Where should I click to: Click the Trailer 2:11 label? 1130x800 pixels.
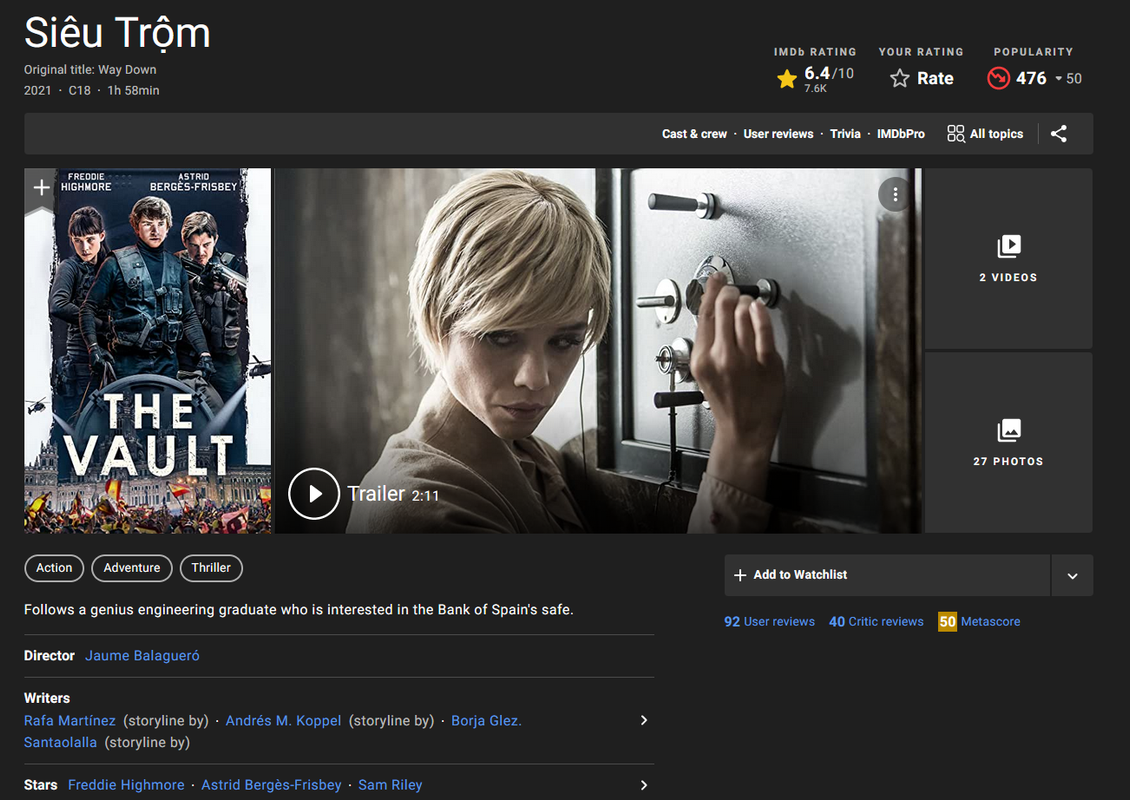tap(393, 494)
